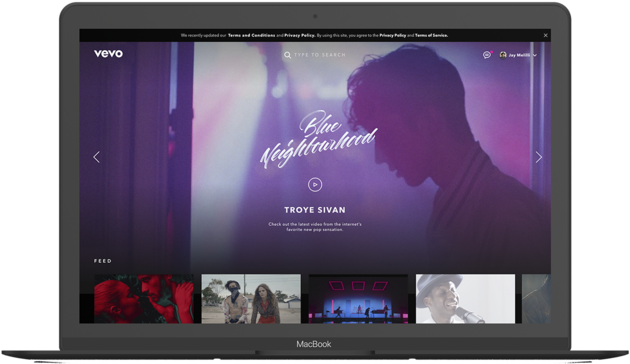The width and height of the screenshot is (630, 364).
Task: Open the neon stage performance thumbnail
Action: click(358, 299)
